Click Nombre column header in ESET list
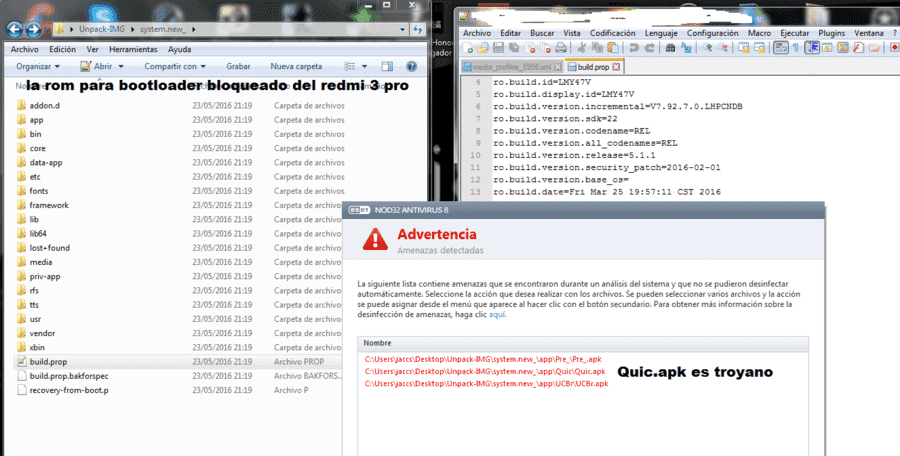900x456 pixels. point(377,343)
